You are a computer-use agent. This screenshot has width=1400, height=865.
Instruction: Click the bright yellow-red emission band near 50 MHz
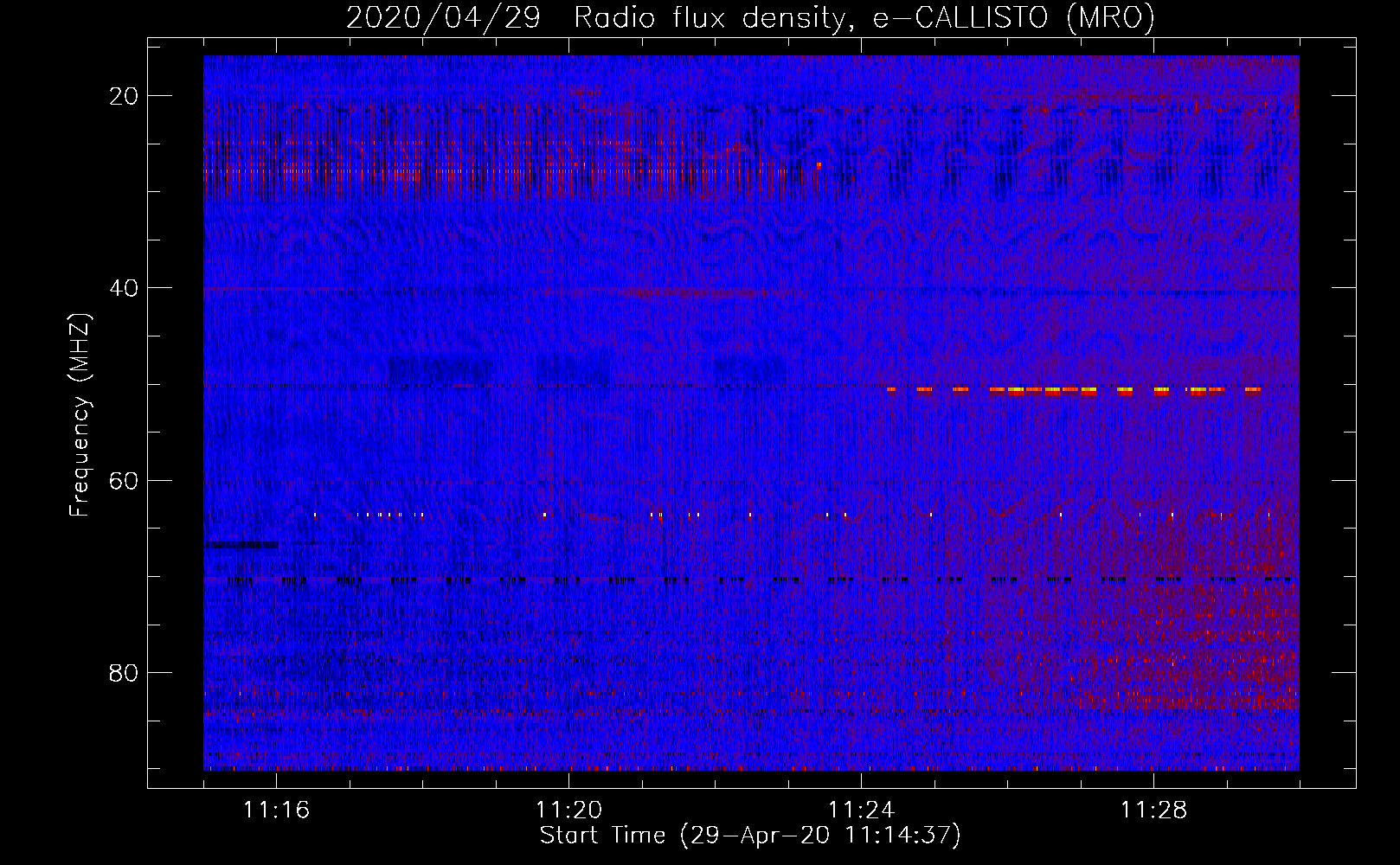click(1074, 390)
